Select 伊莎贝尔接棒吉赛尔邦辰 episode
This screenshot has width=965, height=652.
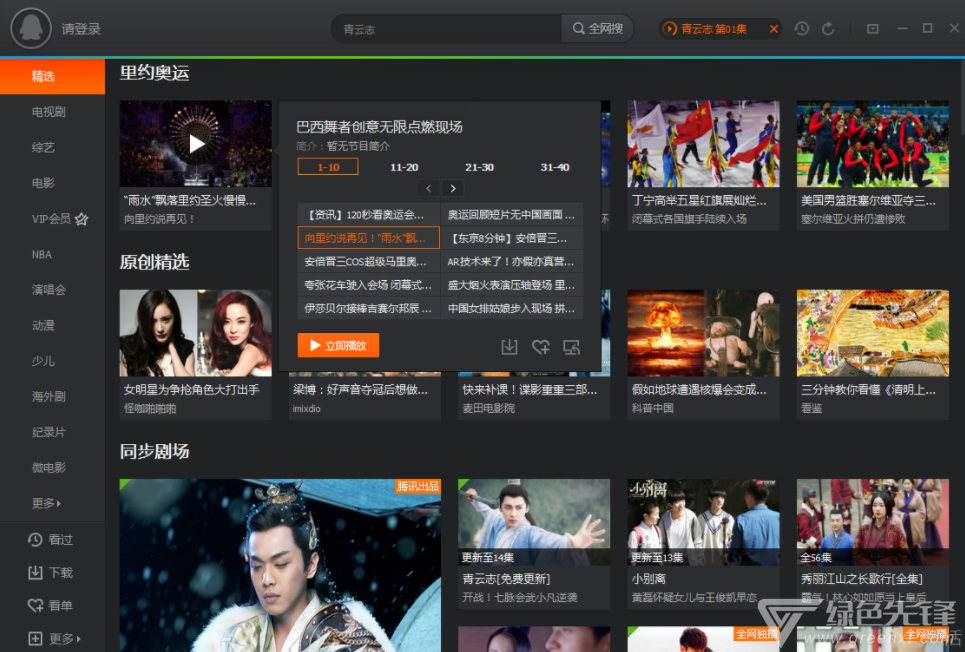coord(369,308)
